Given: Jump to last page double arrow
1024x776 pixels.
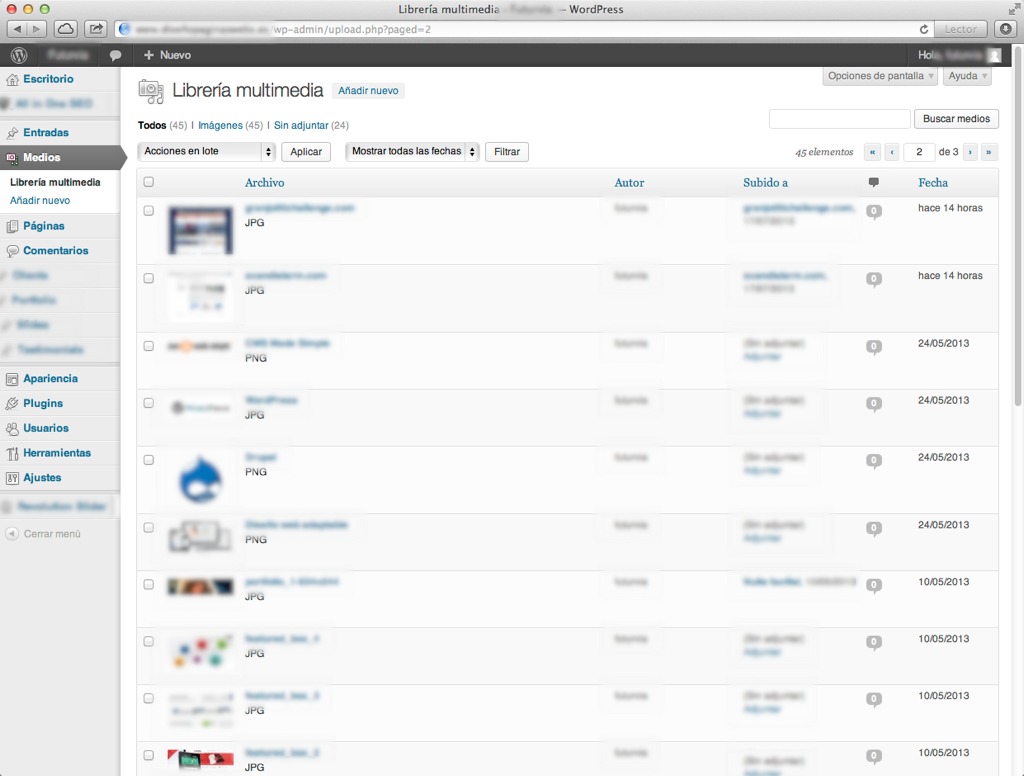Looking at the screenshot, I should coord(989,152).
